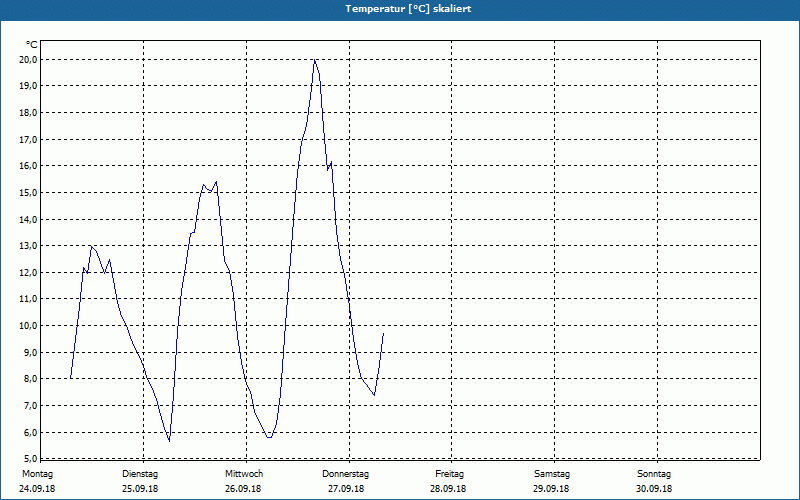Click the 17,0 y-axis label
800x500 pixels.
(x=29, y=139)
